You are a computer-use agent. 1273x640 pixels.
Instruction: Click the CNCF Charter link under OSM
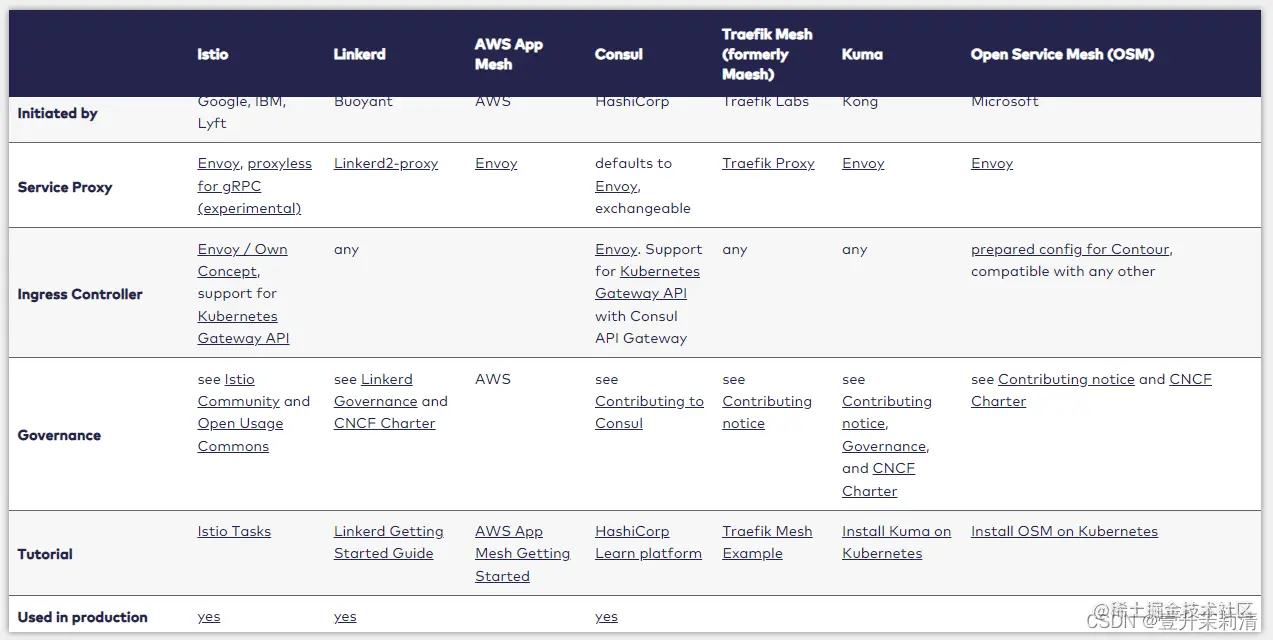pos(1091,390)
